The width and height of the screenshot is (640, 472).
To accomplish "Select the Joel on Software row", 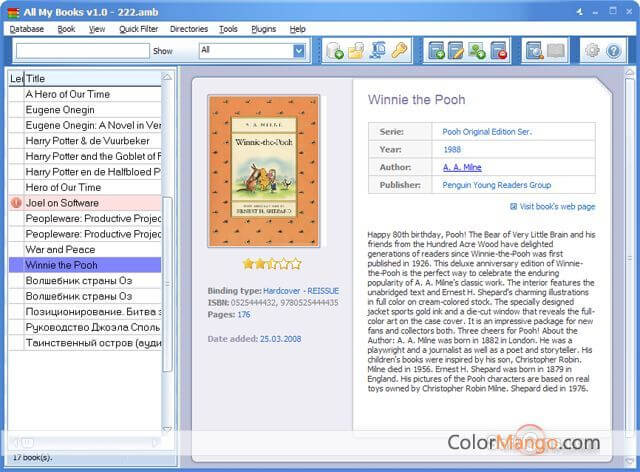I will (x=85, y=203).
